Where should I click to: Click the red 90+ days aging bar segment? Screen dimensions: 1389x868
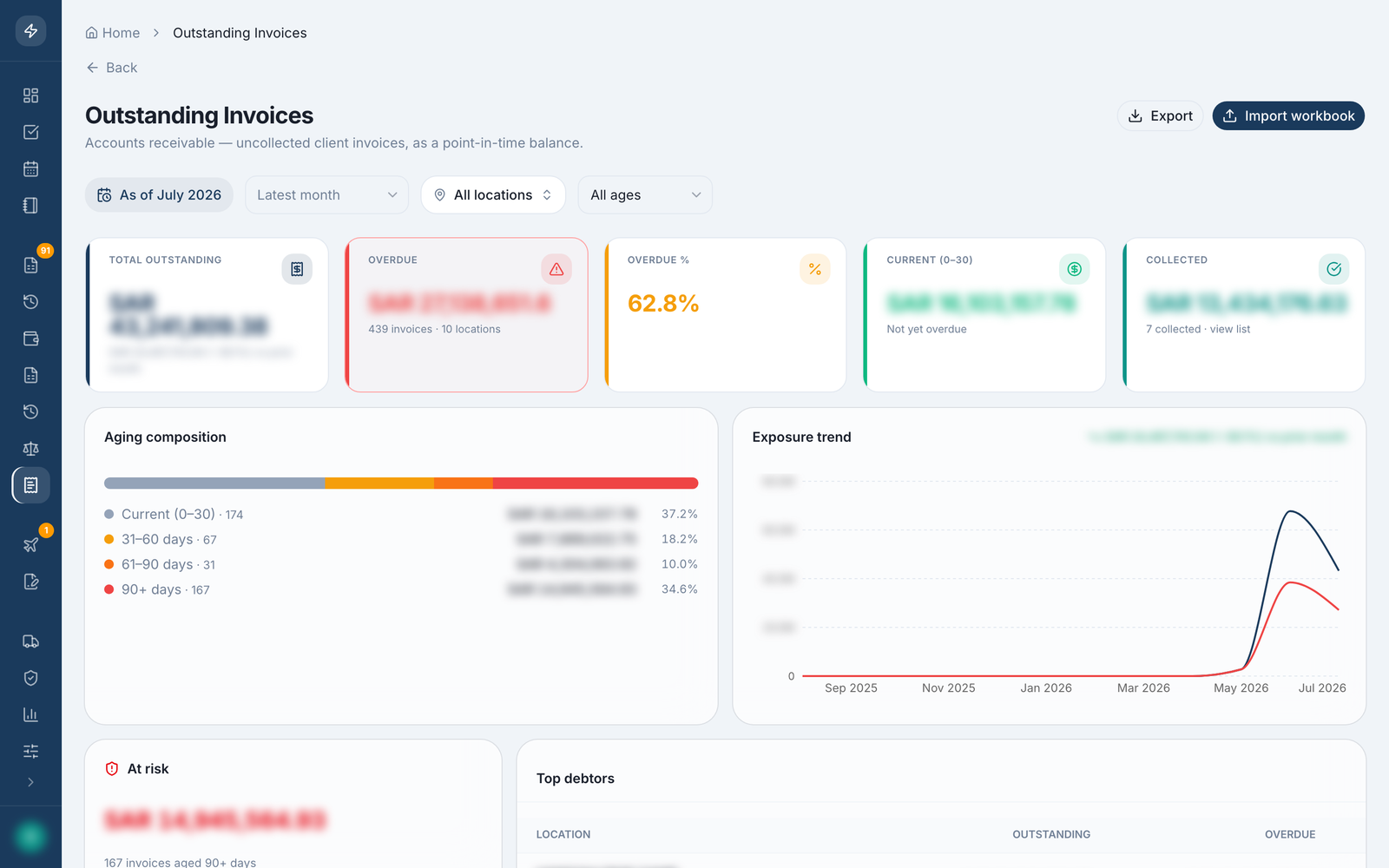pos(596,483)
